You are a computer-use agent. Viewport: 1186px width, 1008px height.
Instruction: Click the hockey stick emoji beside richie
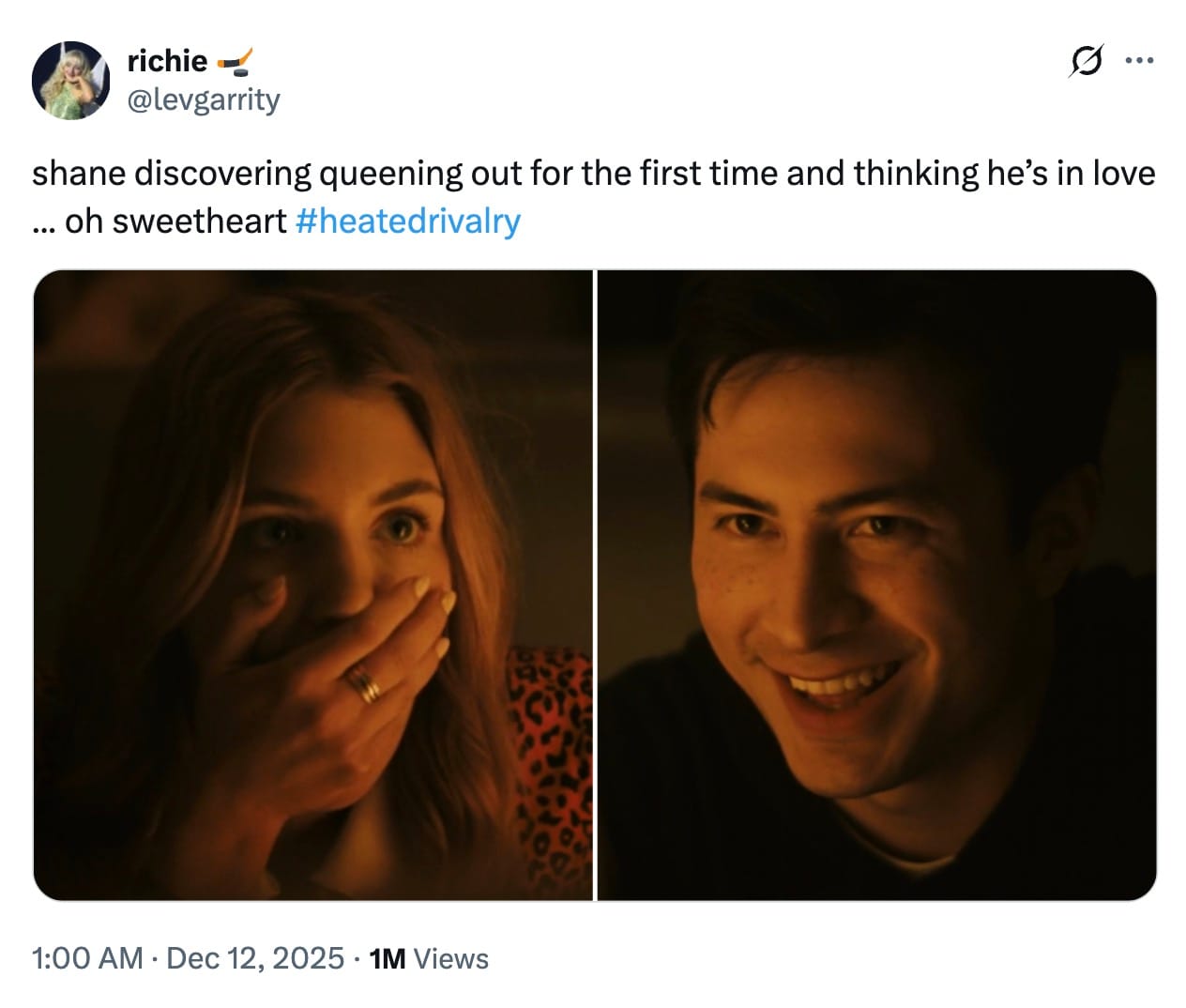tap(235, 62)
